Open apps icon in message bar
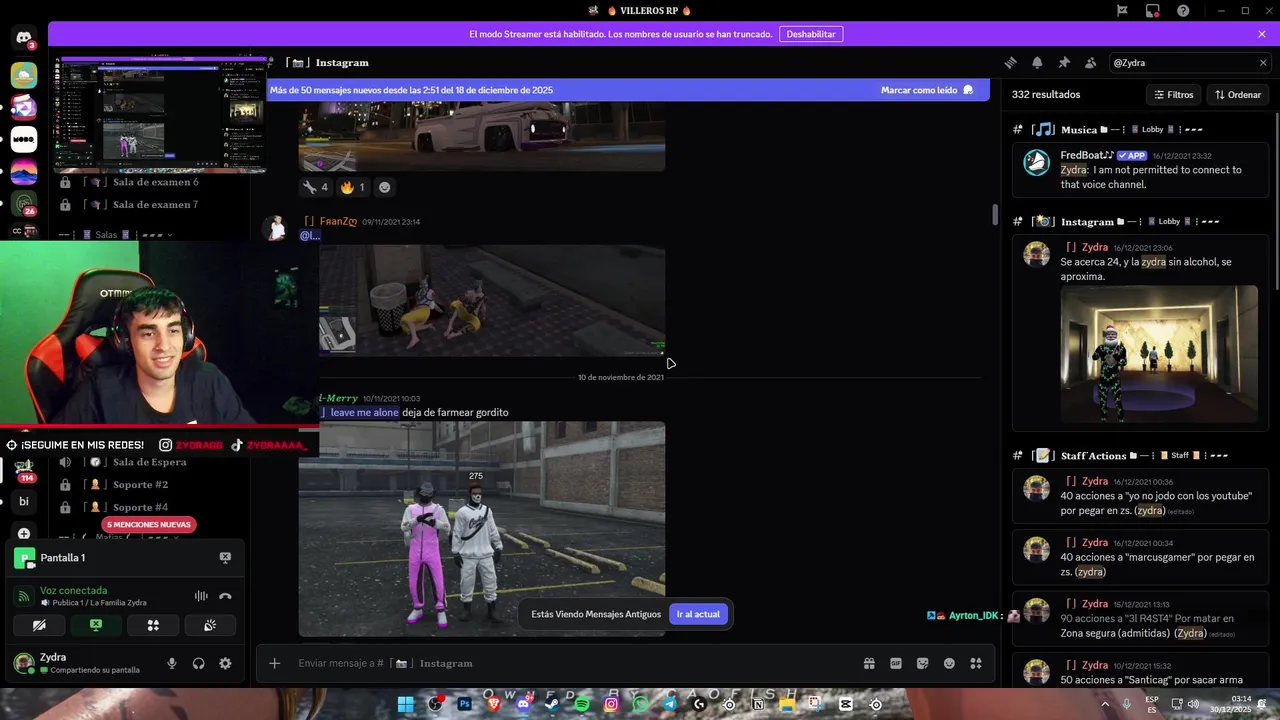1280x720 pixels. click(x=976, y=663)
